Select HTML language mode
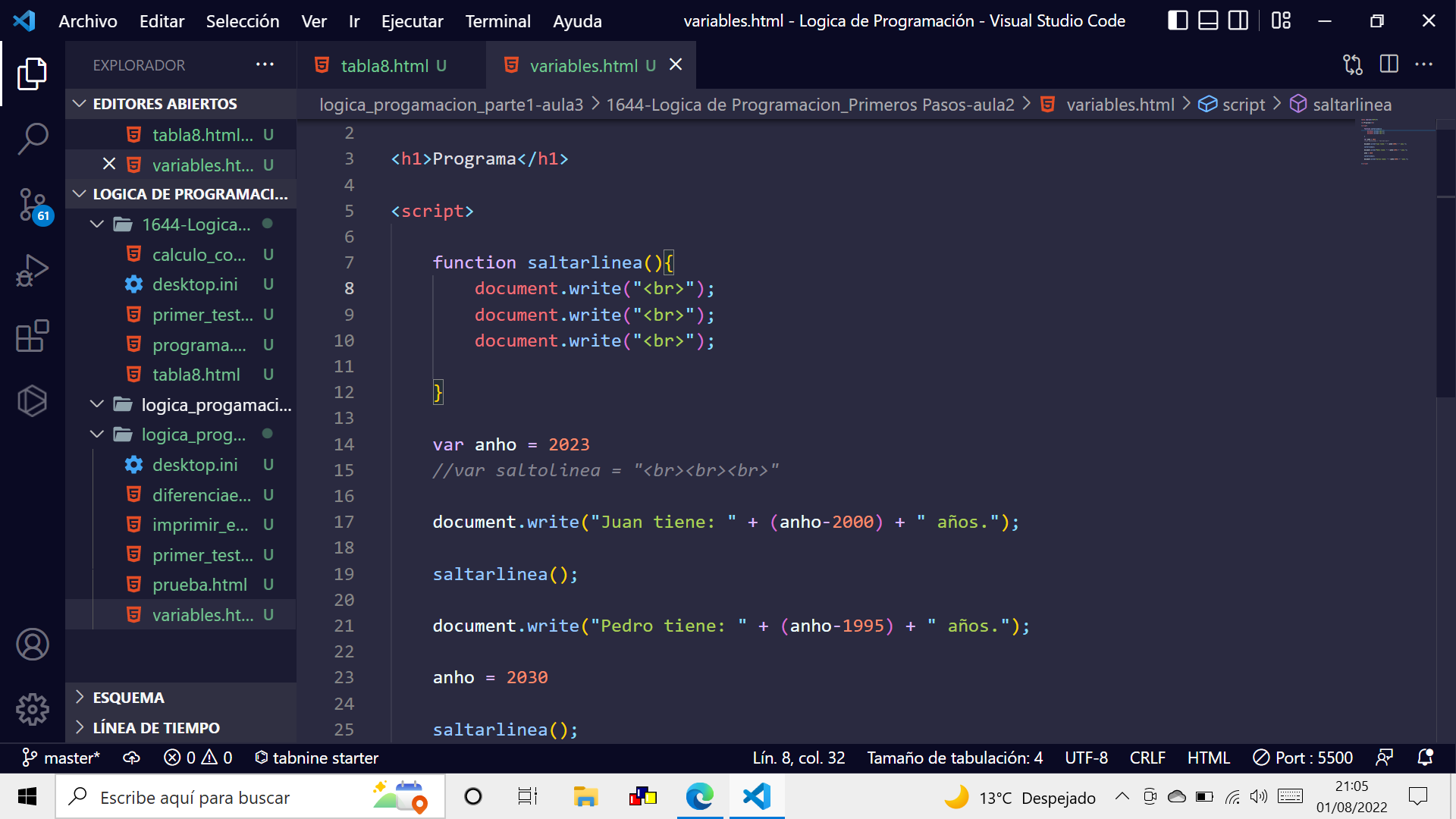1456x819 pixels. coord(1208,758)
